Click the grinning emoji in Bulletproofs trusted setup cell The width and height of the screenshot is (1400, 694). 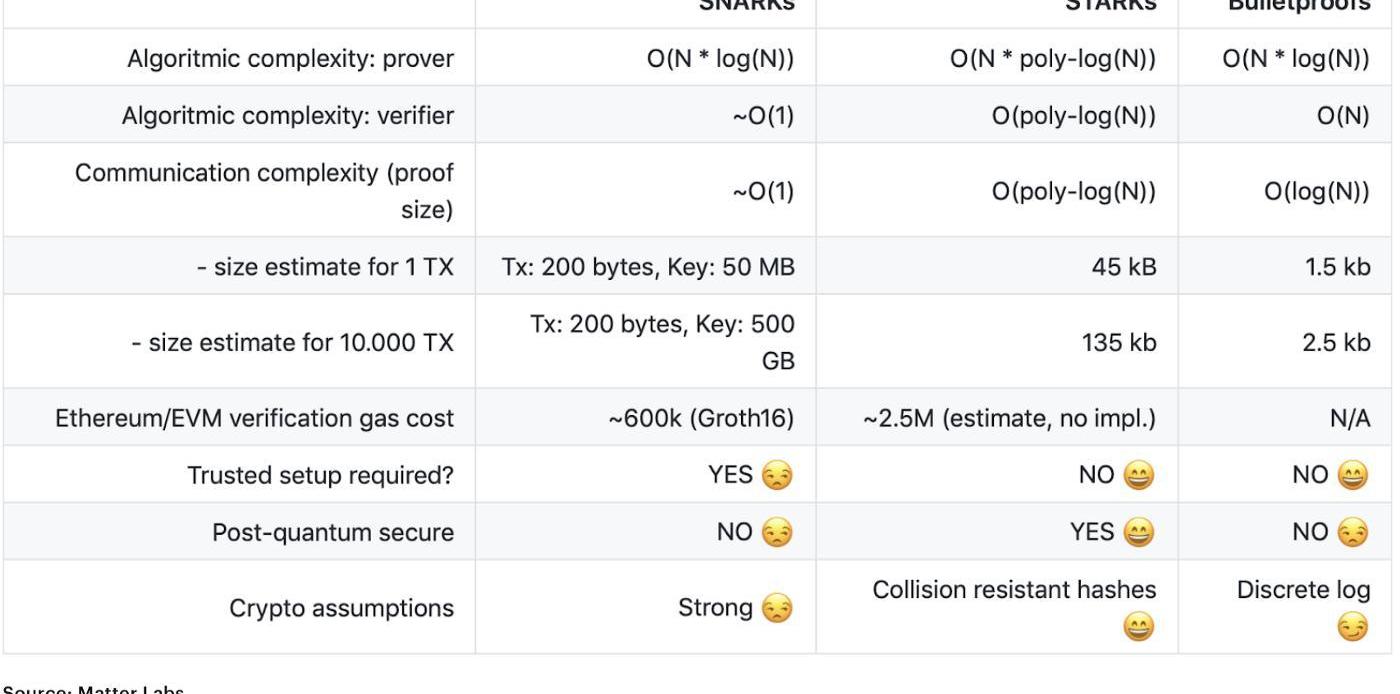click(1353, 476)
